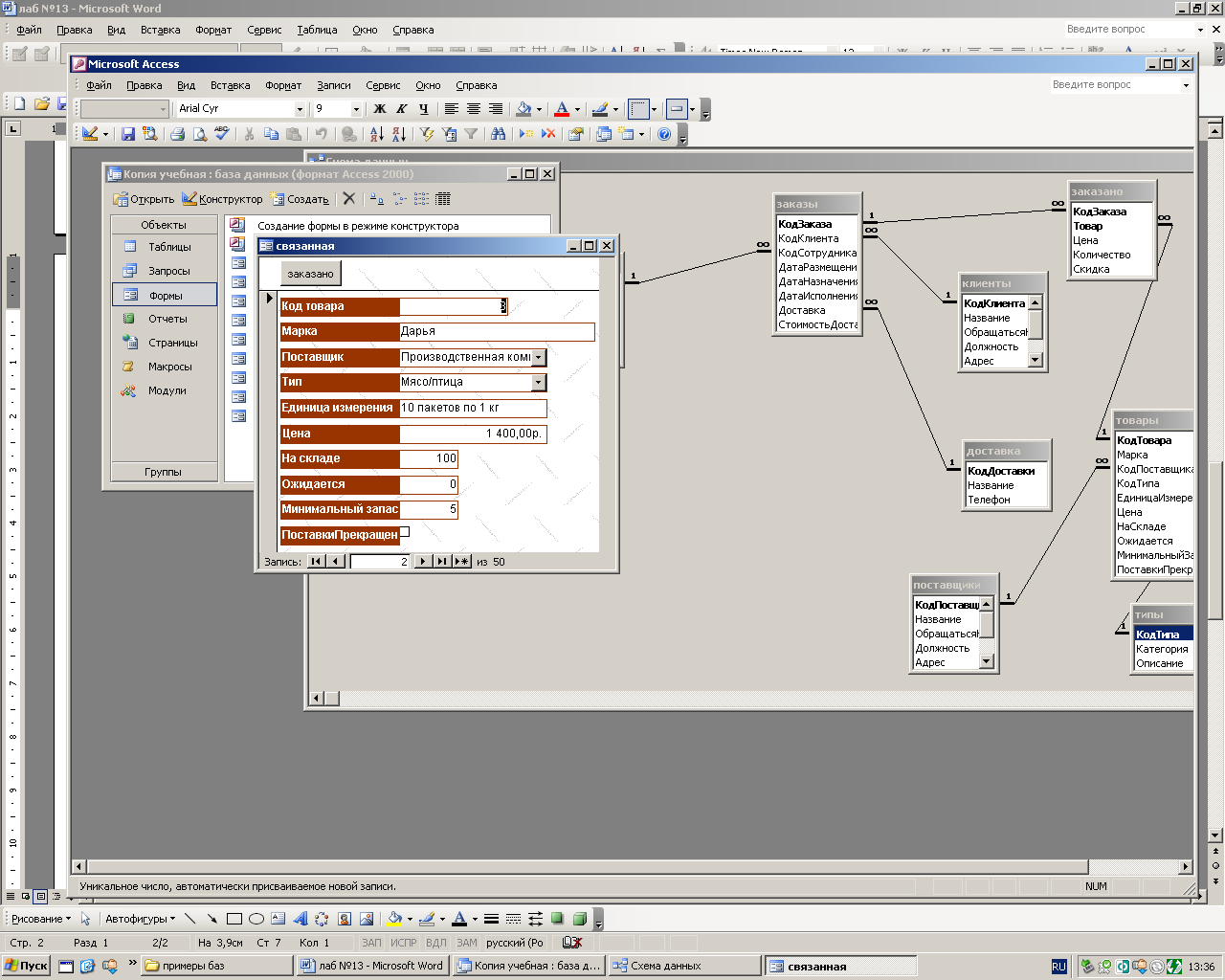Click the Марка field containing Дарья
The height and width of the screenshot is (980, 1225).
497,331
